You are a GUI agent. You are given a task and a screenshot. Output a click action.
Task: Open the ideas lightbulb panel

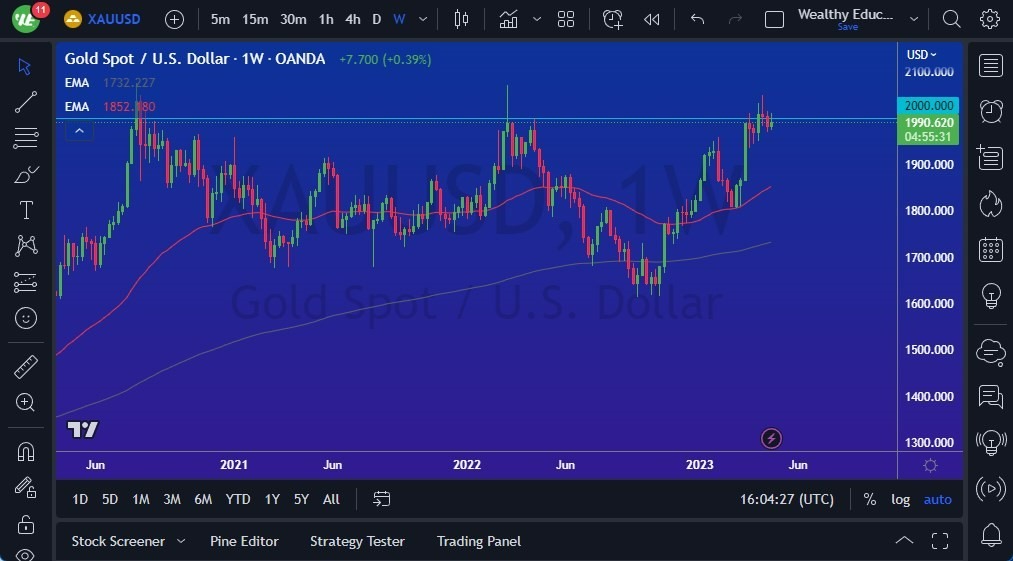[990, 295]
